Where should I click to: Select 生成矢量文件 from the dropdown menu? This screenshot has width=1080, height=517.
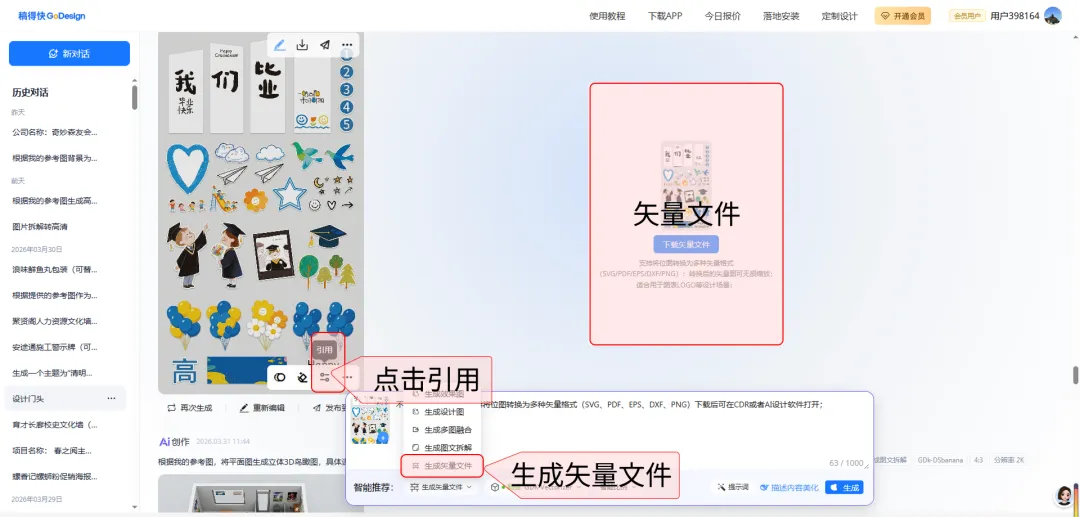[x=442, y=466]
